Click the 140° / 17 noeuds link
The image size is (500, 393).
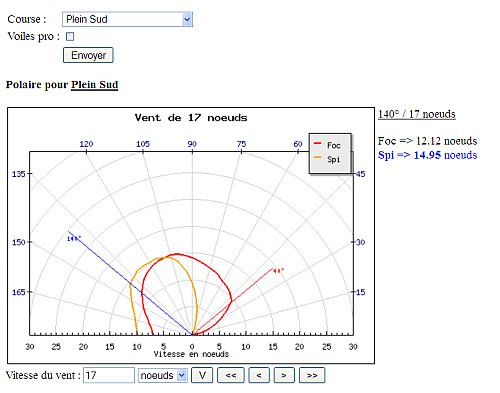pos(417,114)
